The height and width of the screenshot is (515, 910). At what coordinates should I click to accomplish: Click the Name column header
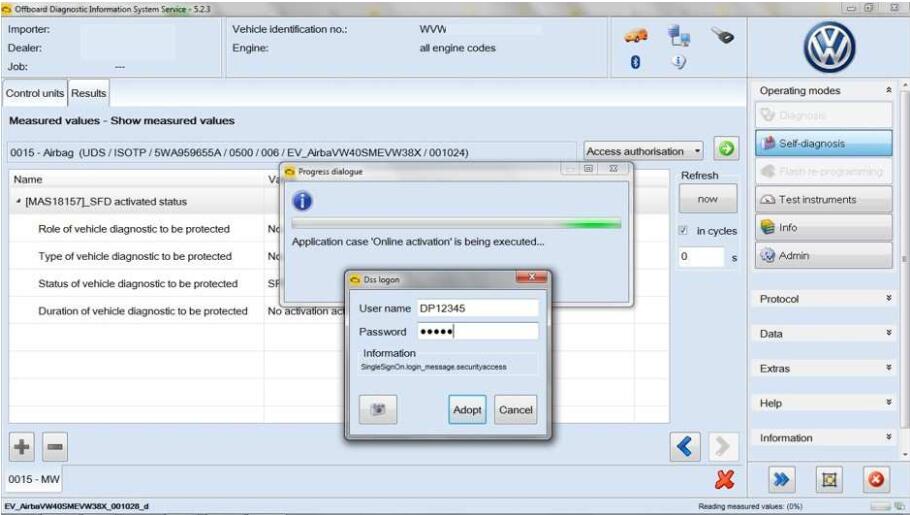(x=136, y=179)
